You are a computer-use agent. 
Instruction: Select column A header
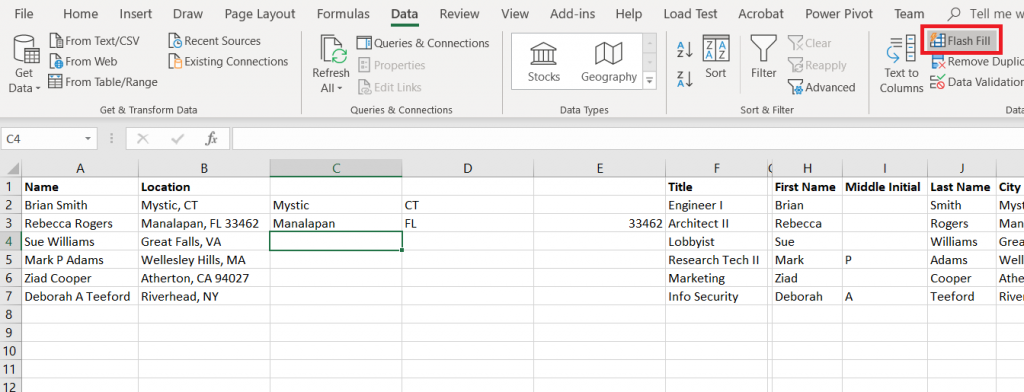pyautogui.click(x=80, y=169)
